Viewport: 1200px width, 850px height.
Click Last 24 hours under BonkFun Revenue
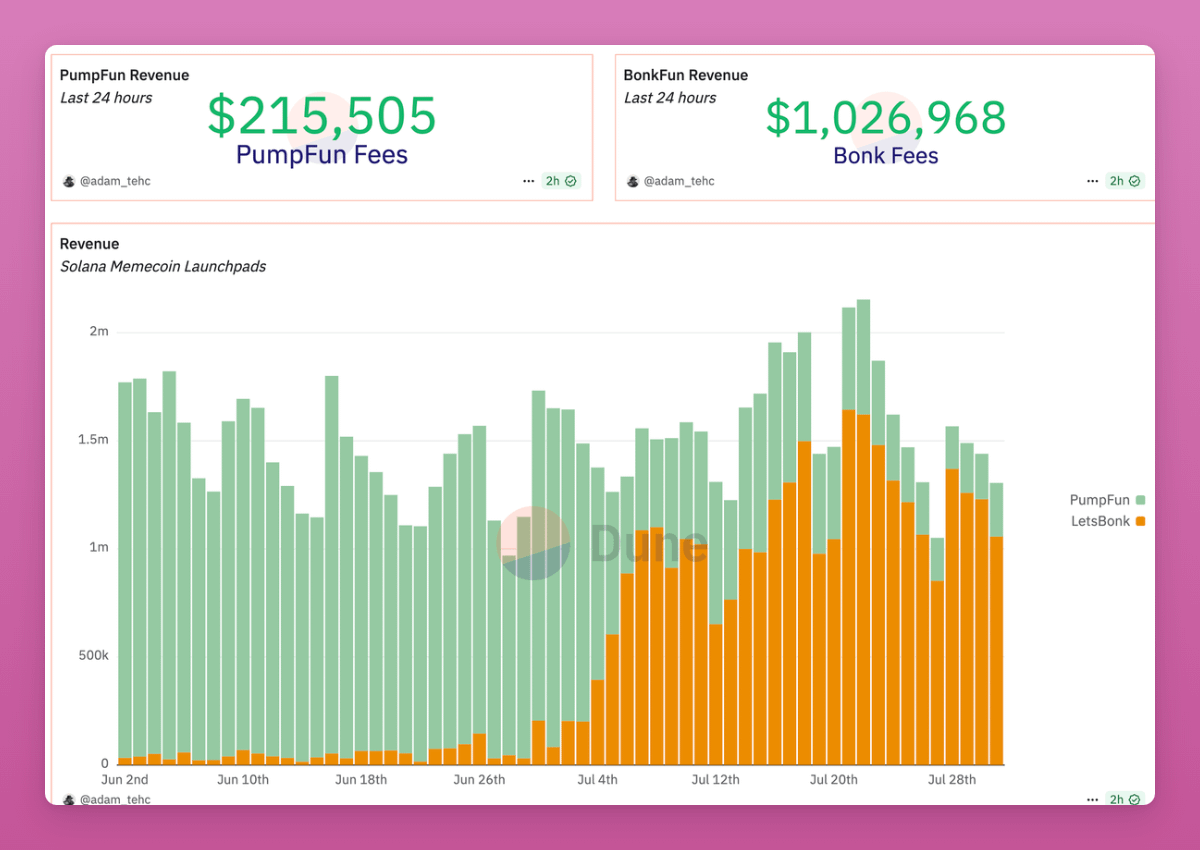click(x=670, y=98)
